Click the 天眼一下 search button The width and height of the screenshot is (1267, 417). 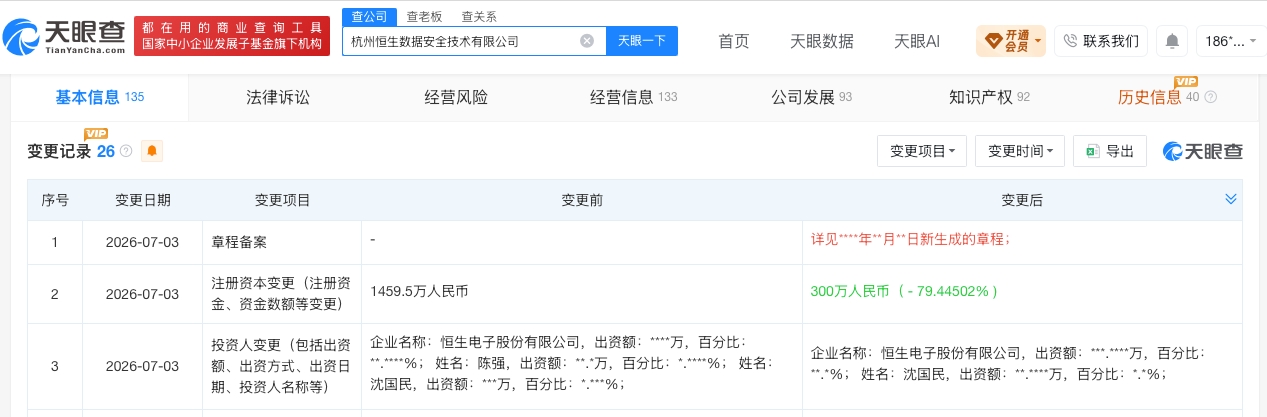[642, 41]
